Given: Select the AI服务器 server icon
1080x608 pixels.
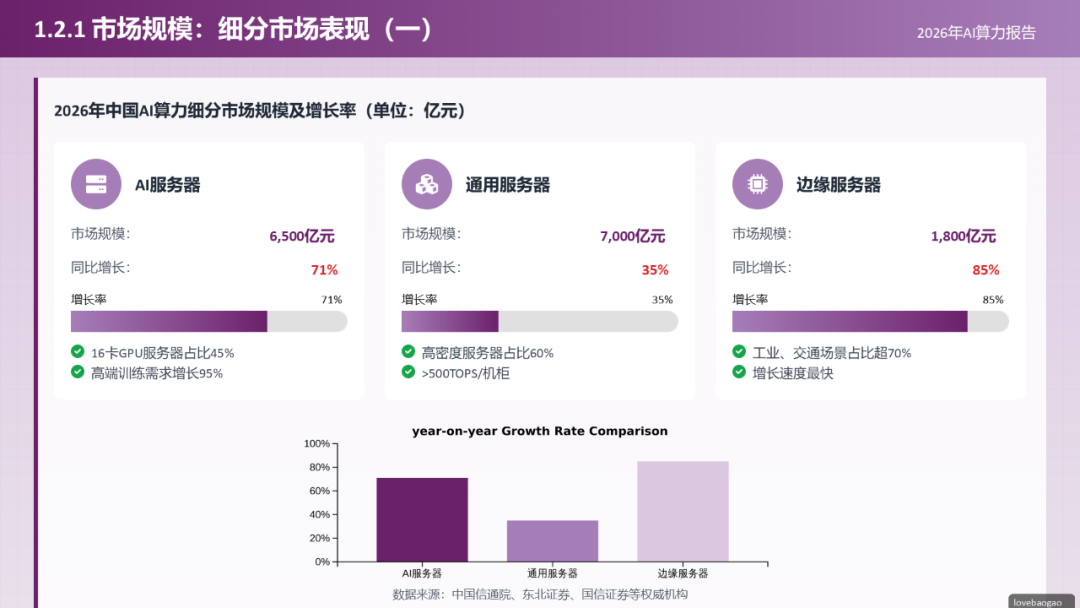Looking at the screenshot, I should 96,184.
